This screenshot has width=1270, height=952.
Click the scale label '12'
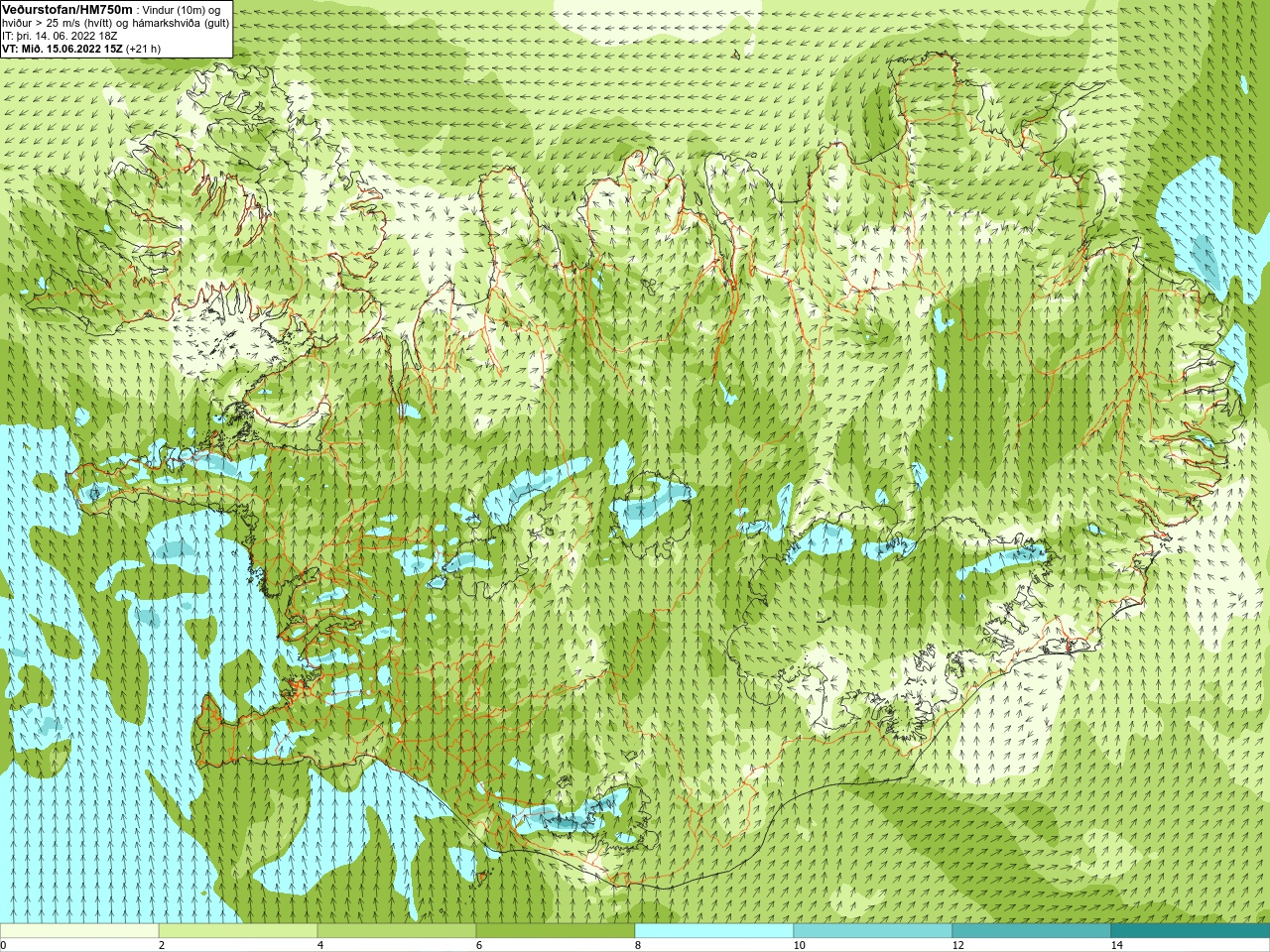click(957, 945)
